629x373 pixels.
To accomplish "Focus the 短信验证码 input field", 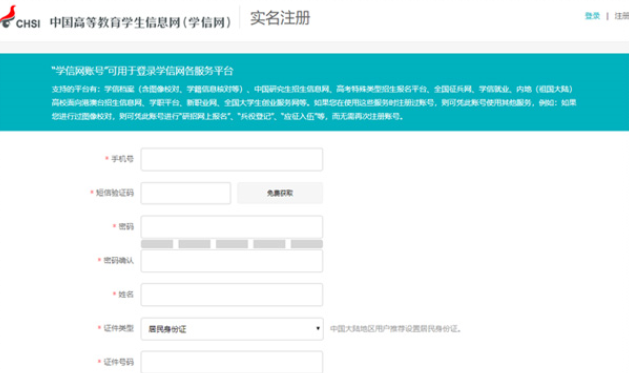I will pyautogui.click(x=186, y=193).
